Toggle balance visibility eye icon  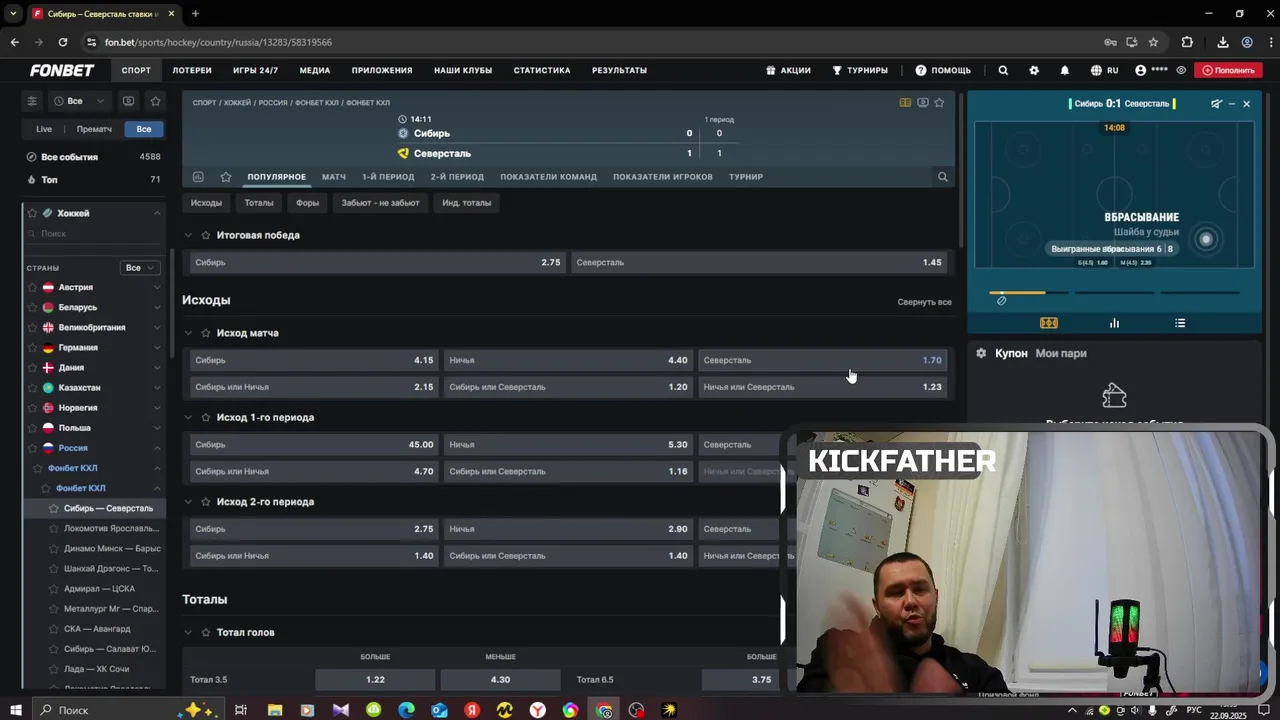(x=1181, y=70)
